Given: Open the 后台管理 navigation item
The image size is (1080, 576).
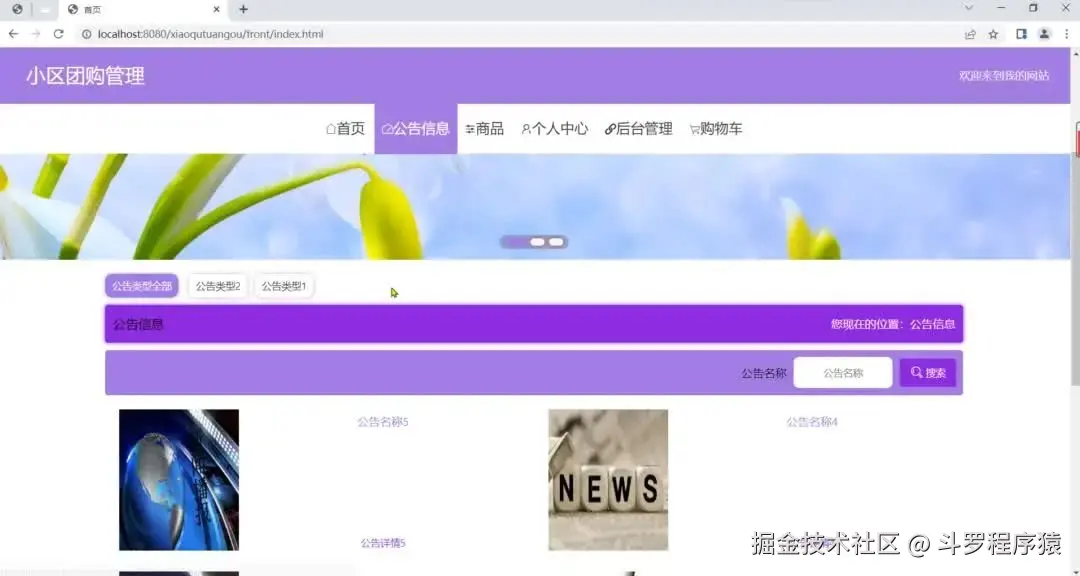Looking at the screenshot, I should [x=638, y=129].
